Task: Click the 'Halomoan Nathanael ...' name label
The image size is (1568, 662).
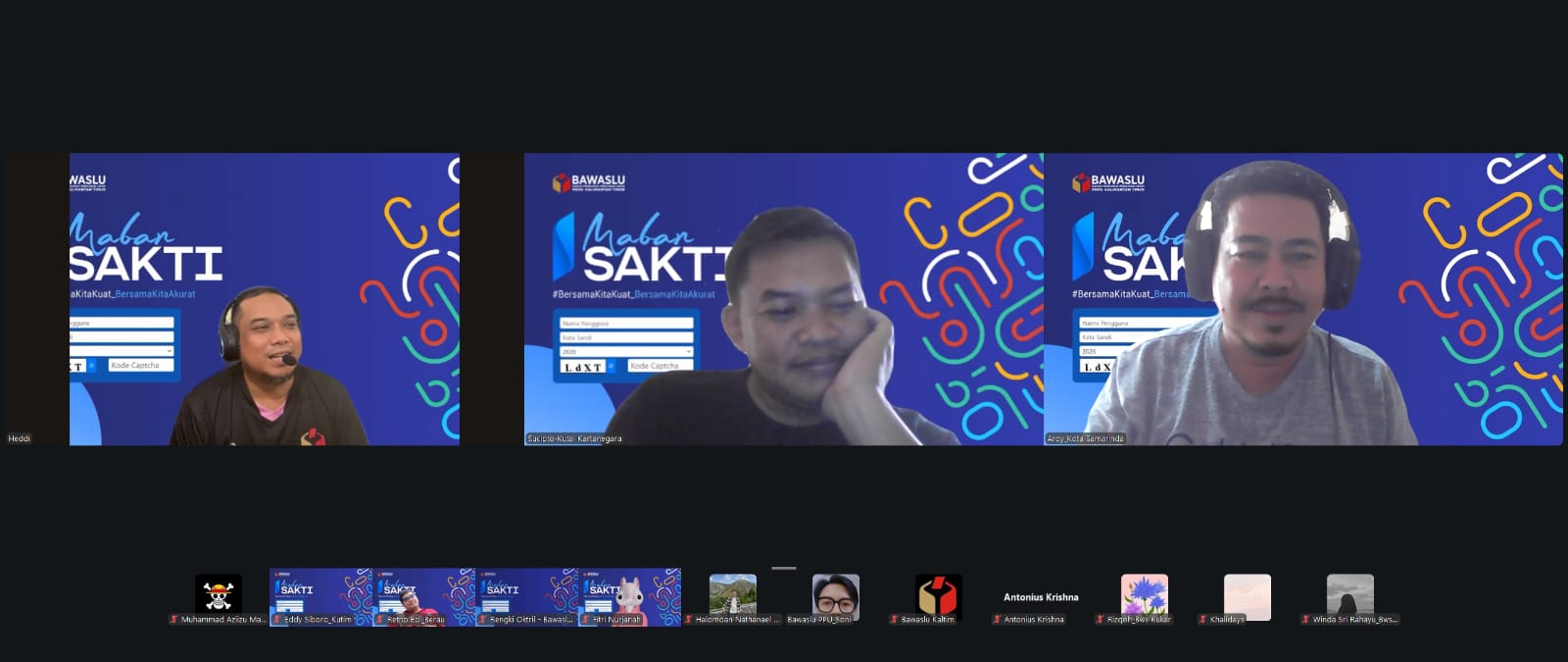Action: click(738, 620)
